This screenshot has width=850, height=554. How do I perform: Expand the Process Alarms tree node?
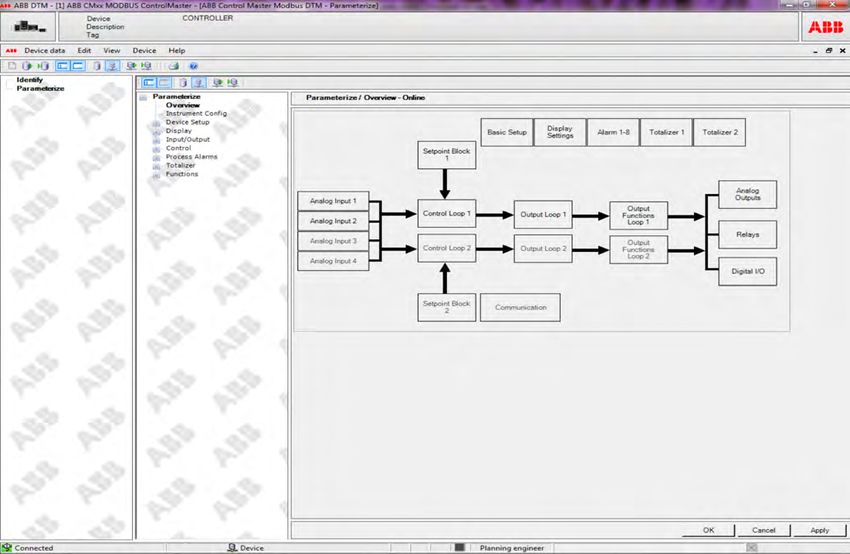[156, 157]
